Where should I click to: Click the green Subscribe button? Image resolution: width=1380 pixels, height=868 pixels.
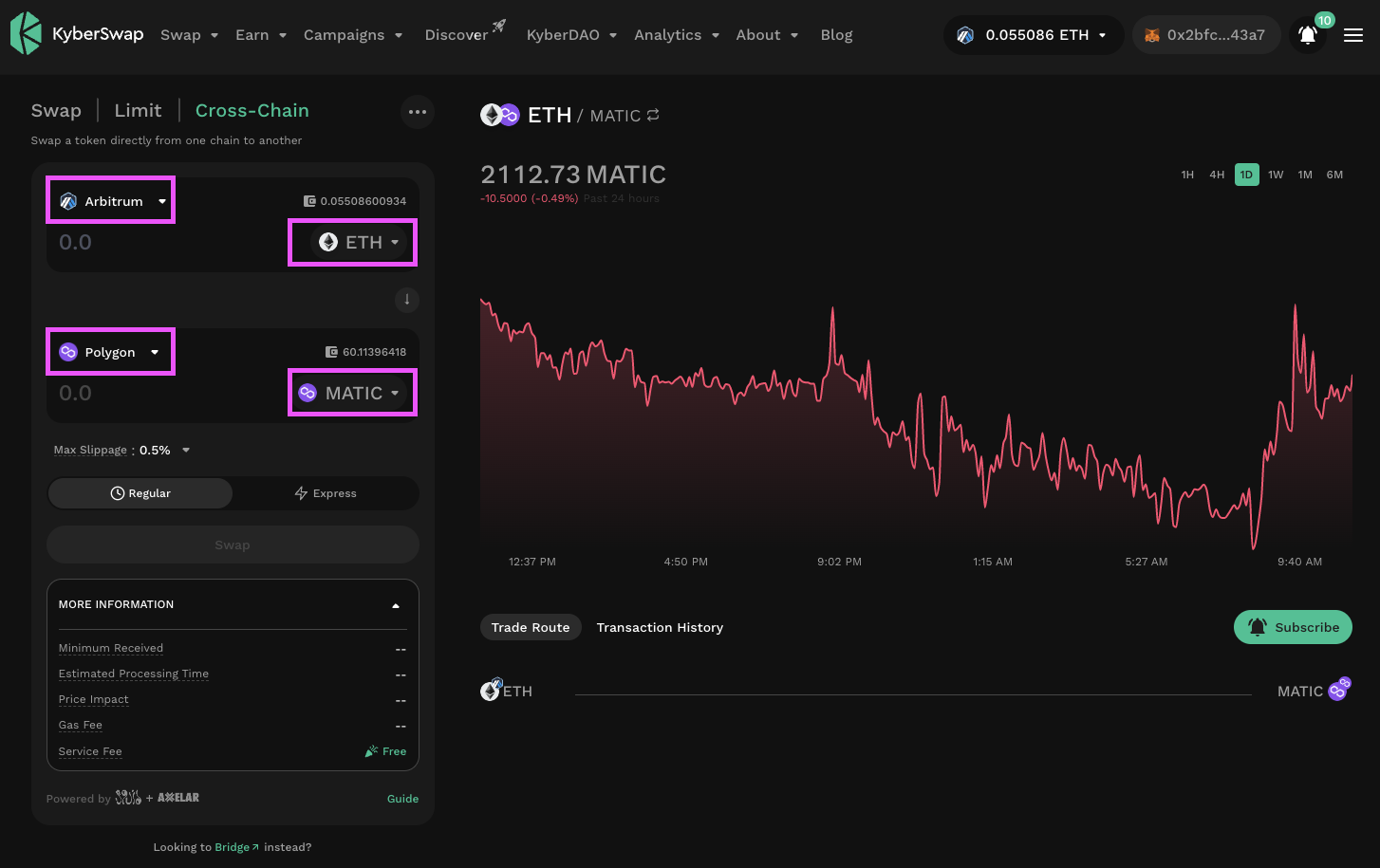1293,627
